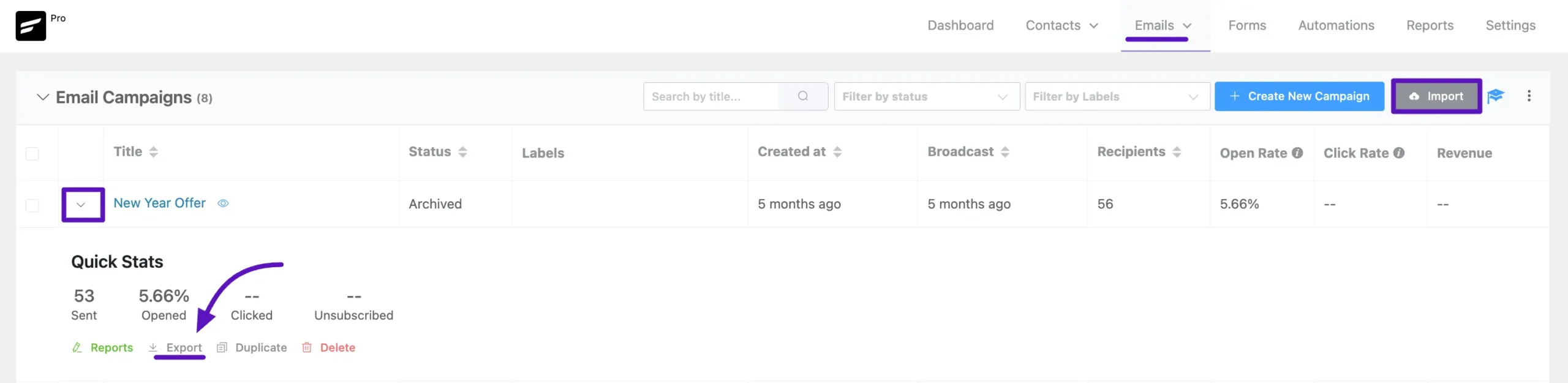Go to the Dashboard tab

click(960, 26)
